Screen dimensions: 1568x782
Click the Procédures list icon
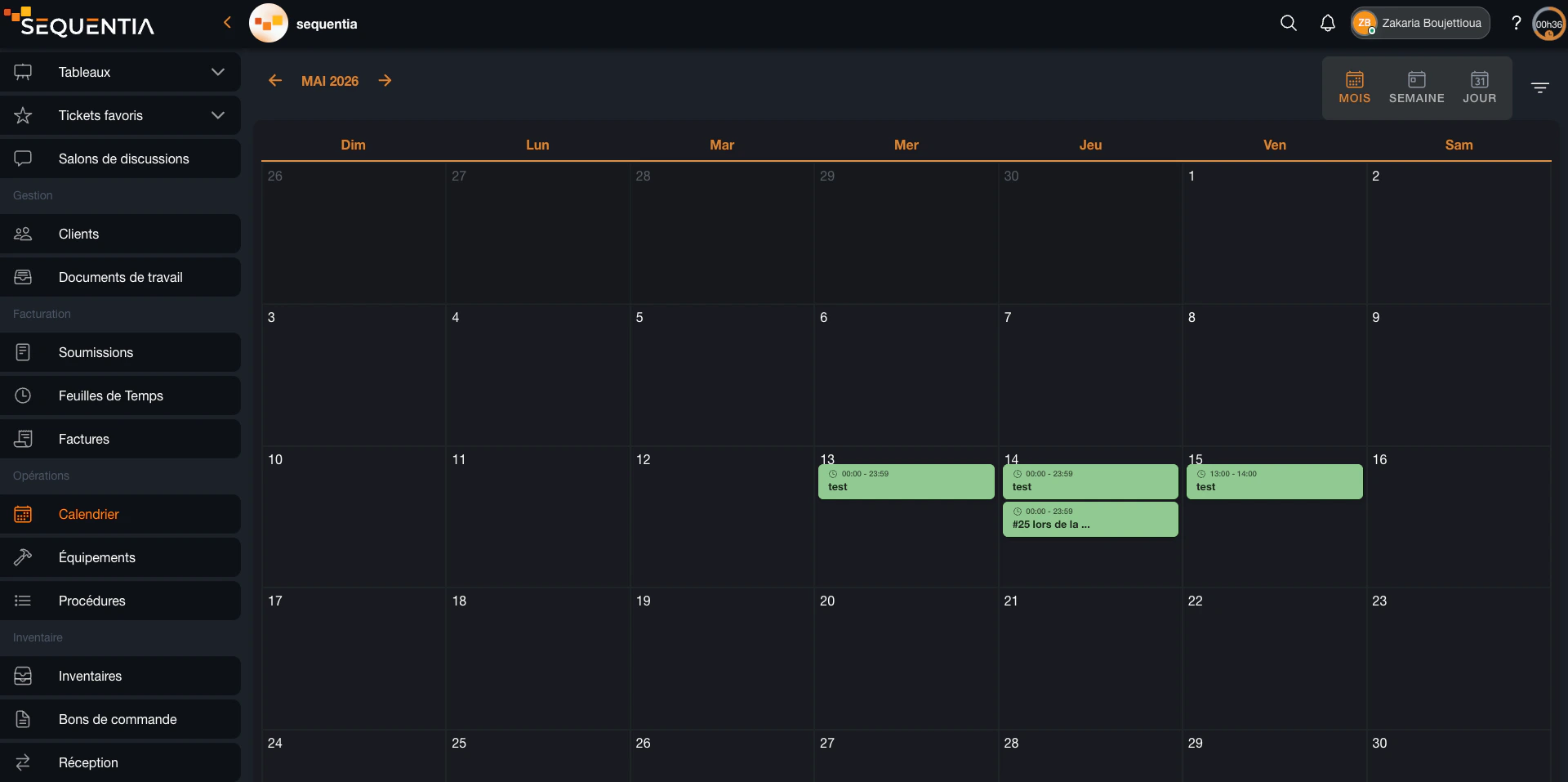[x=23, y=601]
